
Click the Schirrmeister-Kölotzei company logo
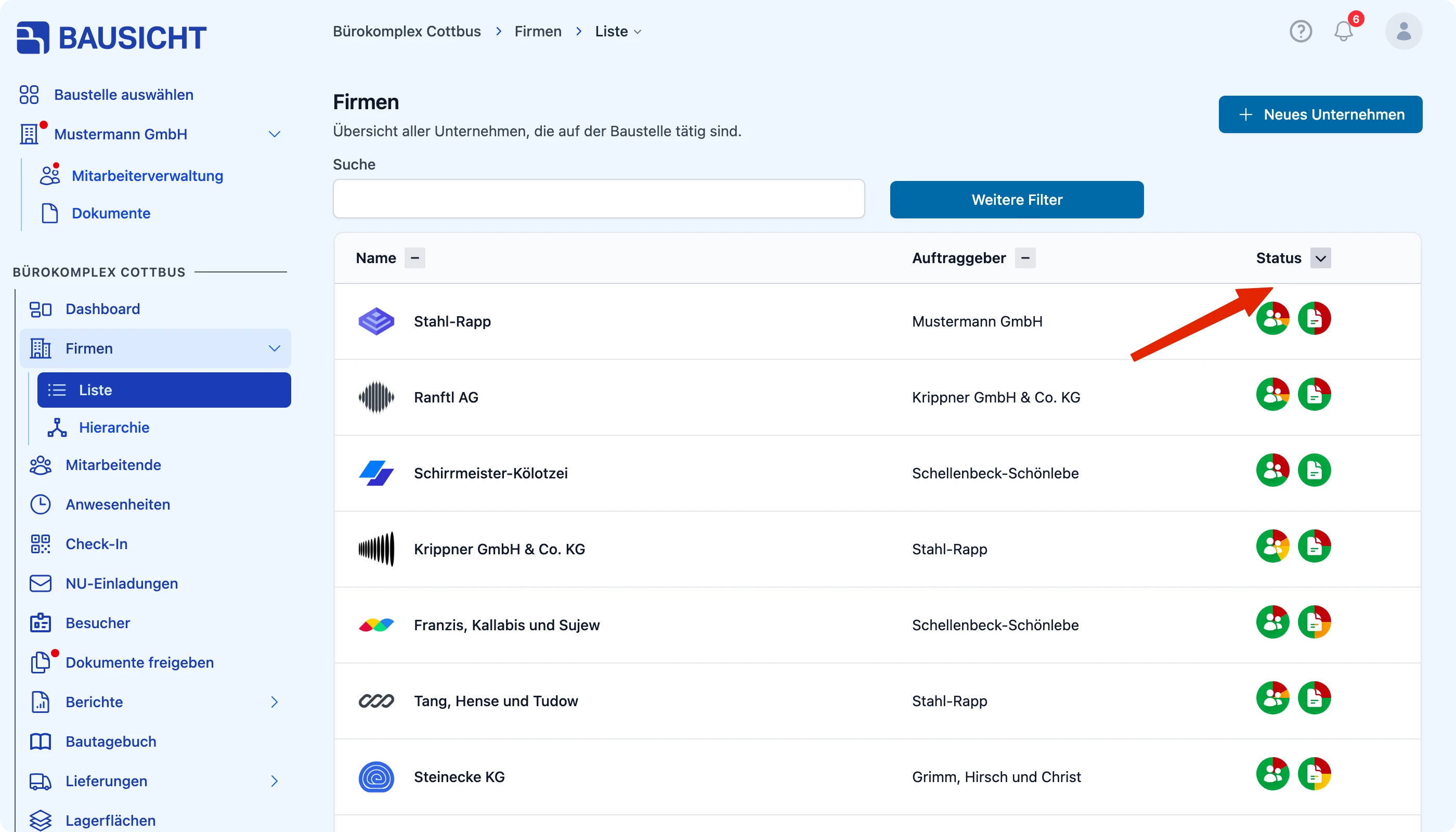(x=376, y=473)
